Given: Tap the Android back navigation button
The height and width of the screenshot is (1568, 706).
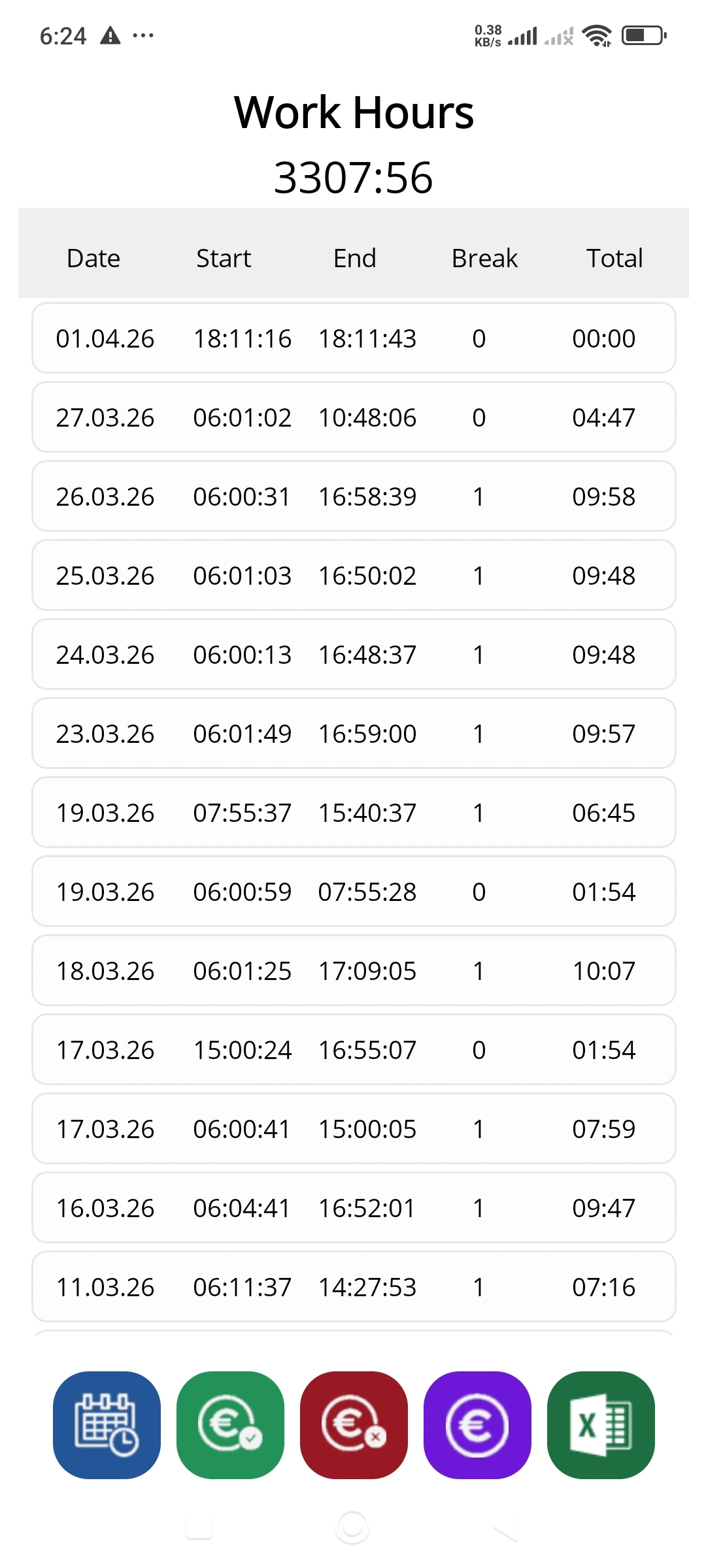Looking at the screenshot, I should (x=505, y=1527).
